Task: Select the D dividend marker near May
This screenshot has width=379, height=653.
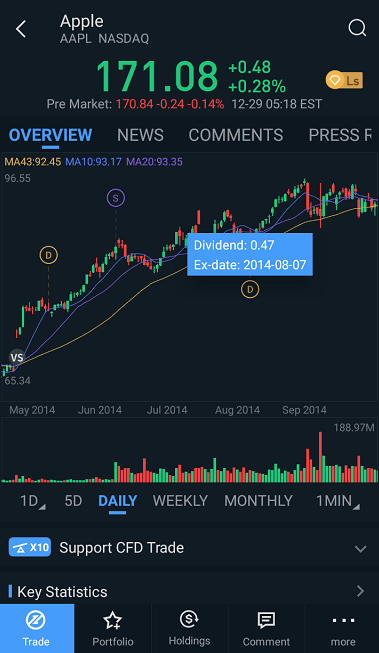Action: 49,255
